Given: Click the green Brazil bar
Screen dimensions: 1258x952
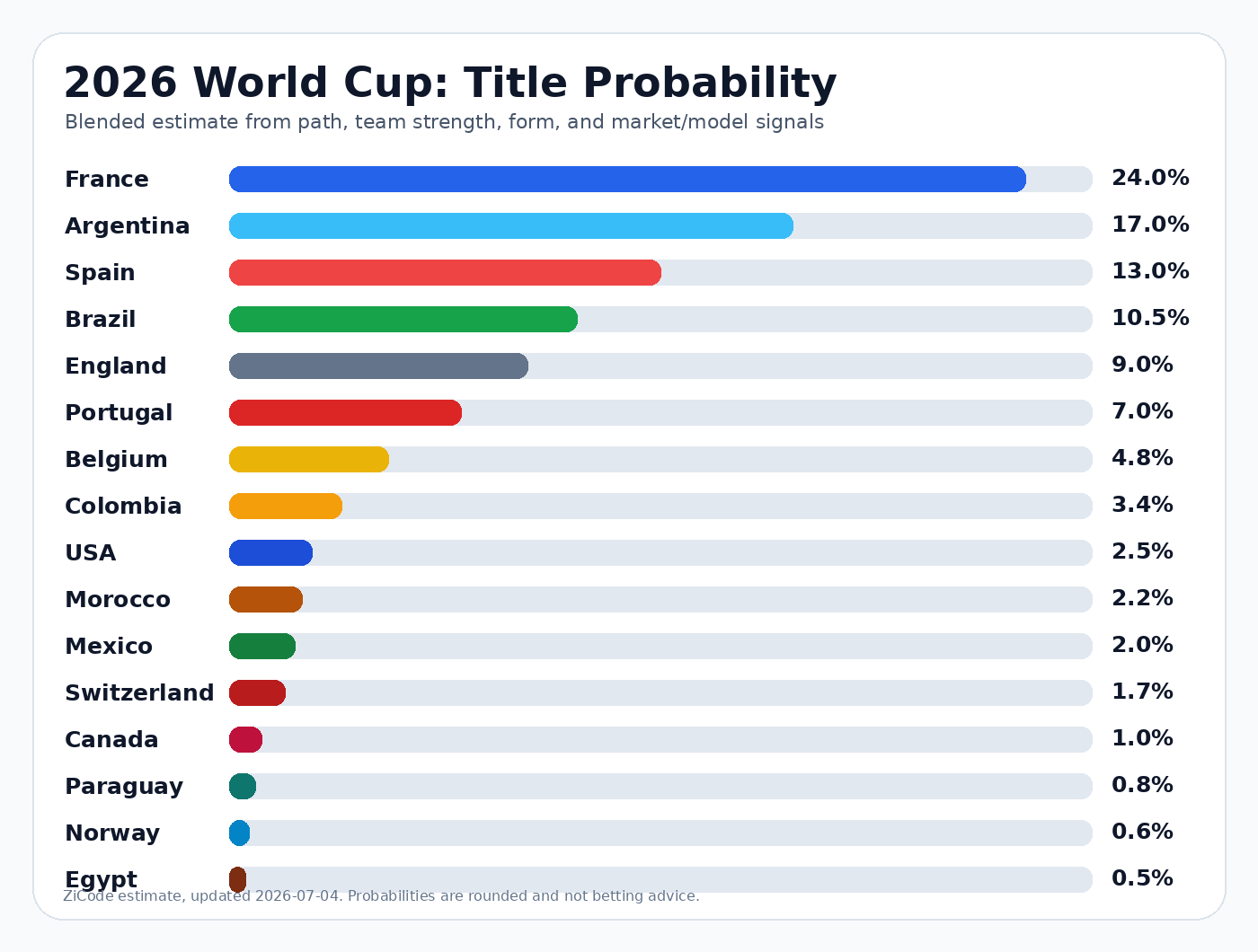Looking at the screenshot, I should (403, 319).
